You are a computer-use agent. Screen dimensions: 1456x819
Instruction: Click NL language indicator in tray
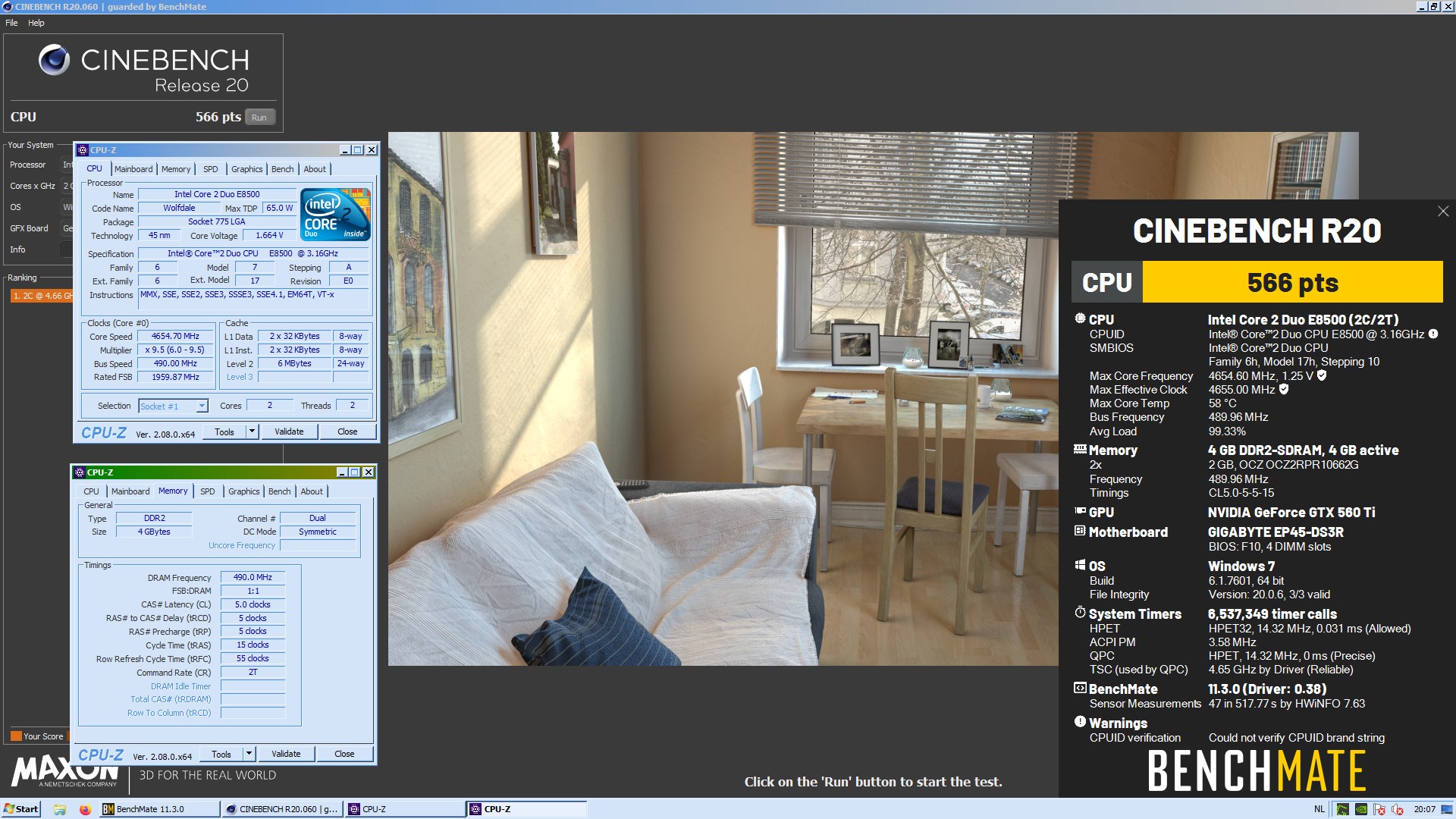(1319, 809)
